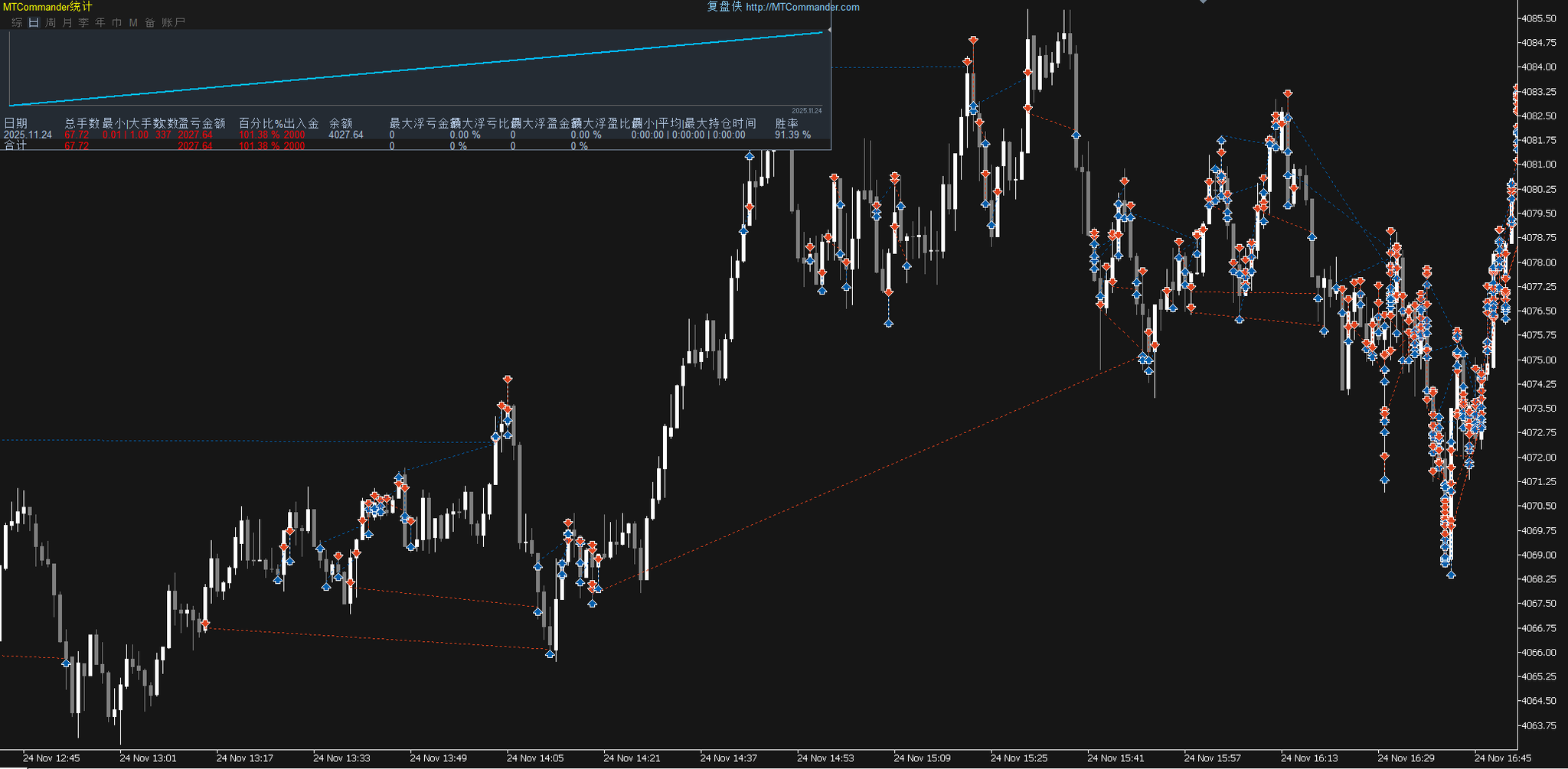This screenshot has width=1568, height=769.
Task: Click the MTCommander统计 panel title
Action: (x=47, y=7)
